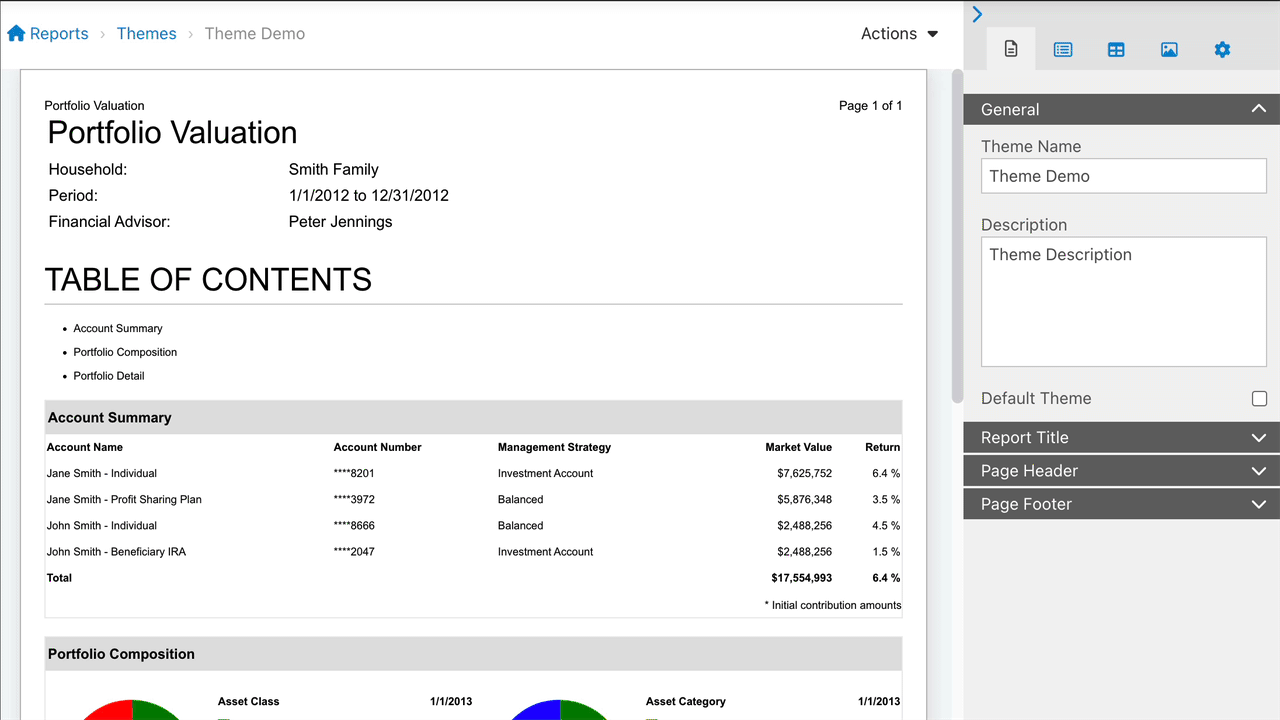Expand the Page Header section
This screenshot has height=720, width=1280.
1122,470
